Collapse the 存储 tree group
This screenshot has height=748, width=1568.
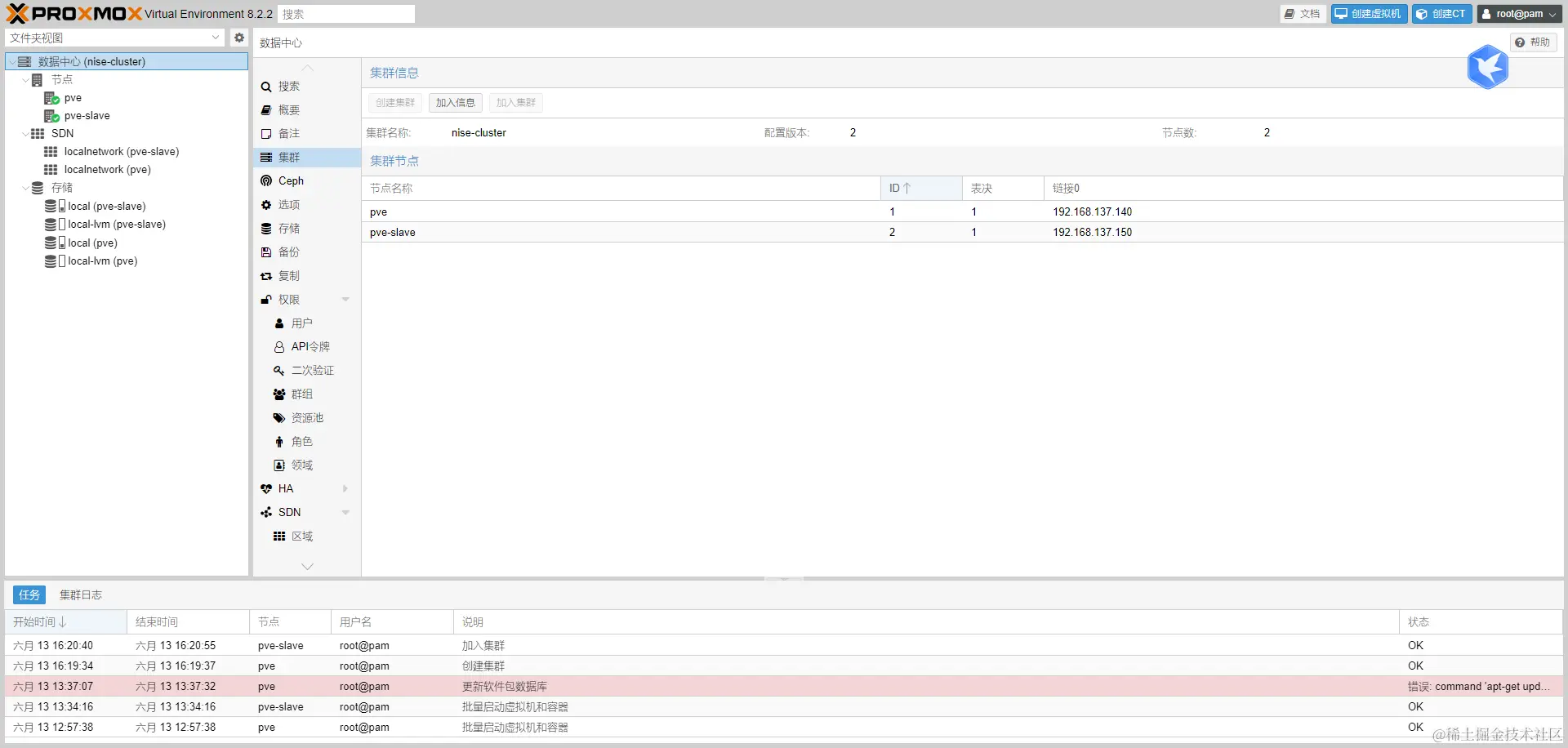tap(25, 188)
